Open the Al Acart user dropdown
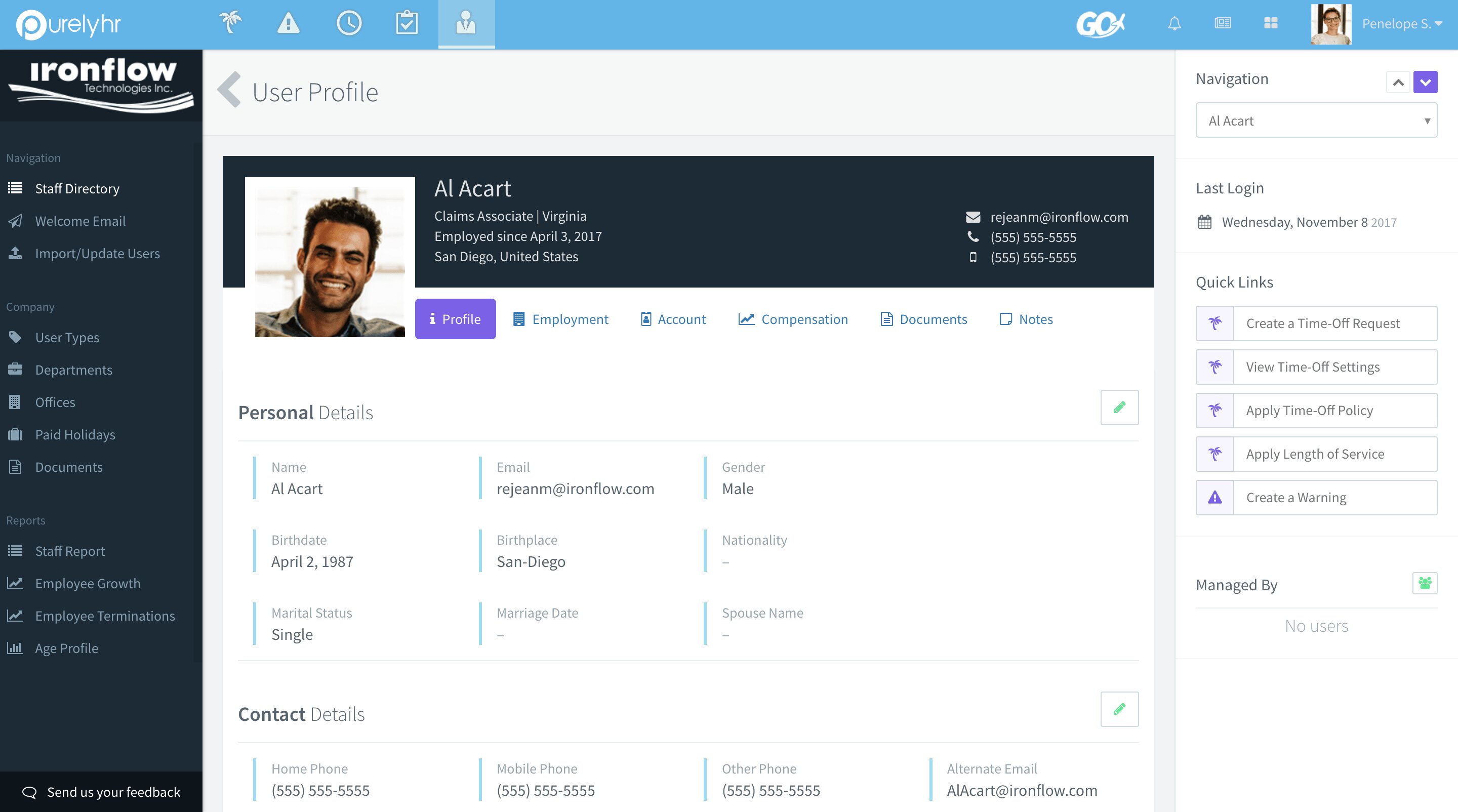The image size is (1458, 812). (x=1316, y=120)
